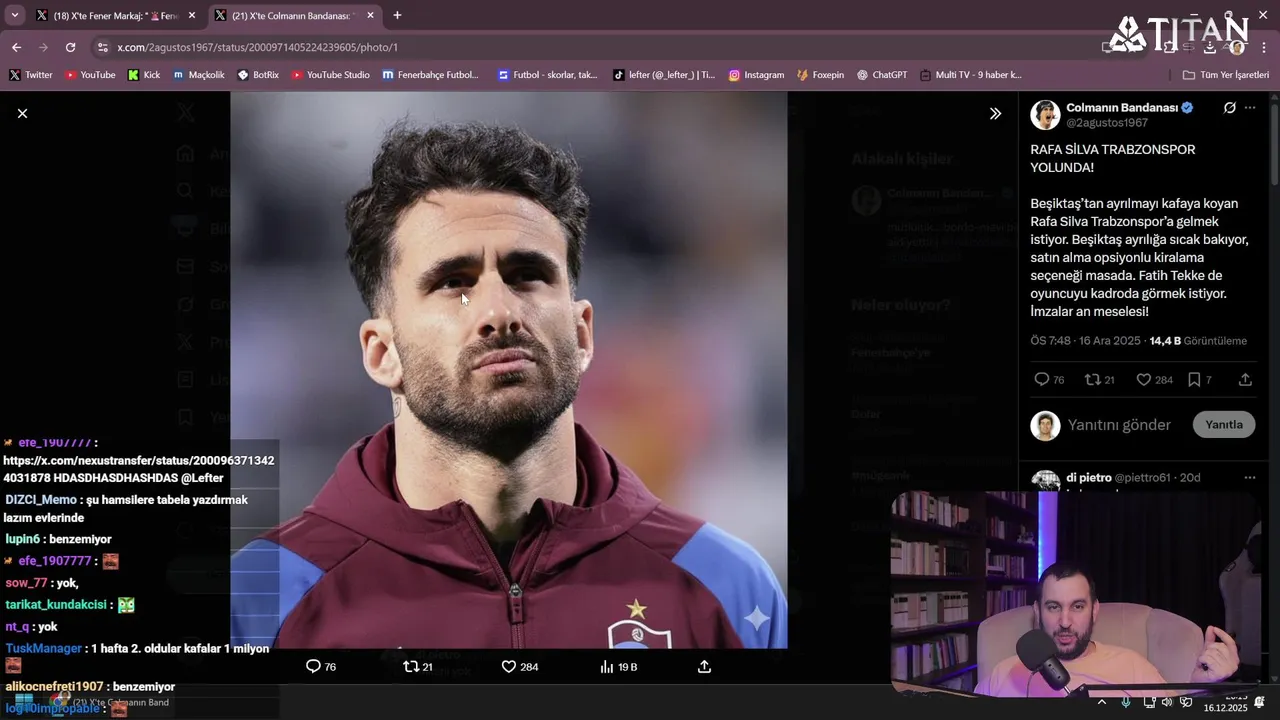Screen dimensions: 1280x720
Task: Go forward with the browser forward arrow
Action: [43, 47]
